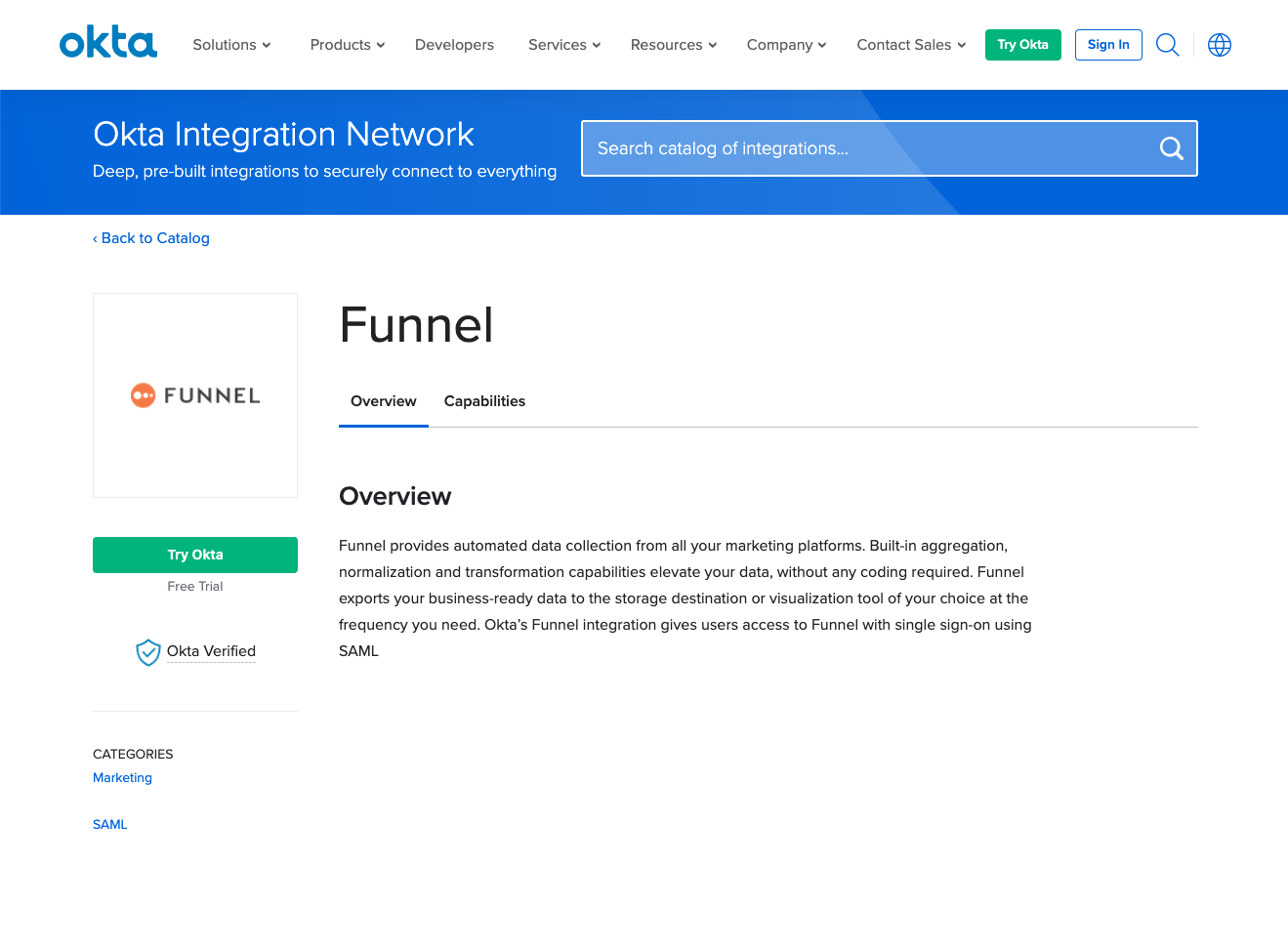Go back via Back to Catalog link

(x=151, y=238)
